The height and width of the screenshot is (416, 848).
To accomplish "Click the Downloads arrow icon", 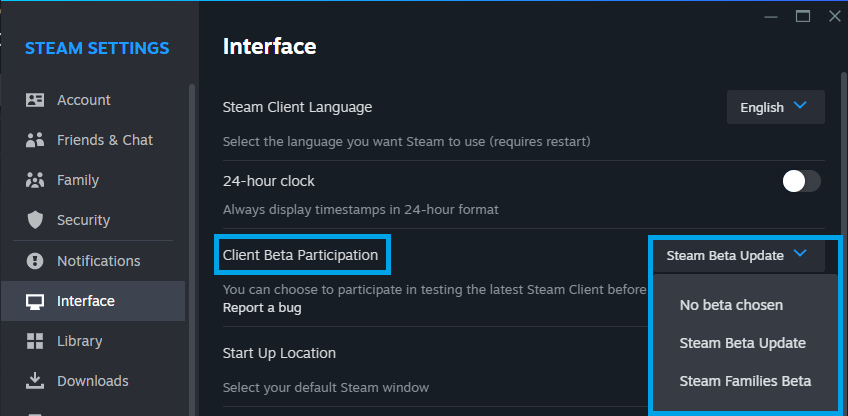I will coord(35,381).
